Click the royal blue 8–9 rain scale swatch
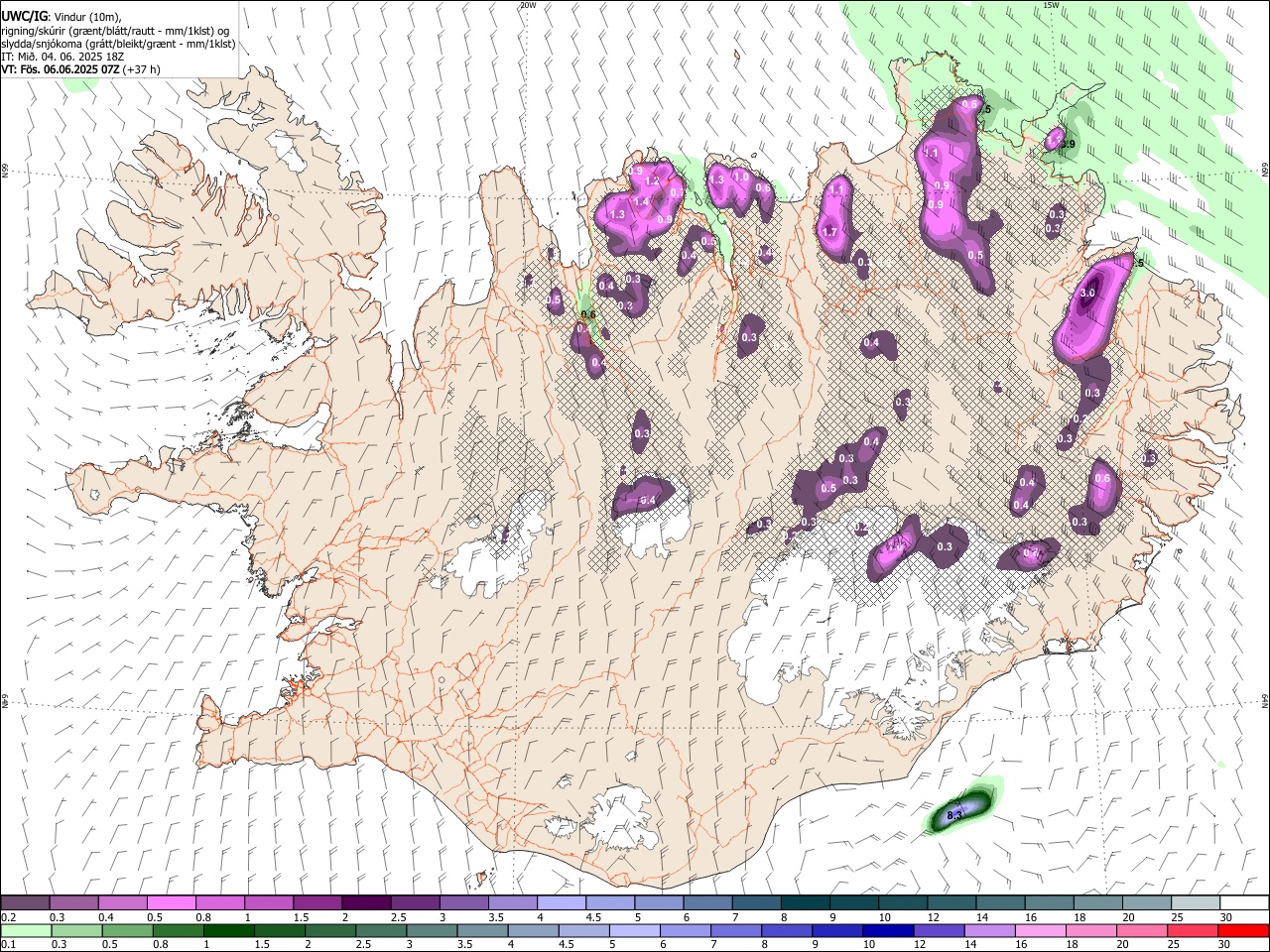This screenshot has height=952, width=1270. coord(787,930)
